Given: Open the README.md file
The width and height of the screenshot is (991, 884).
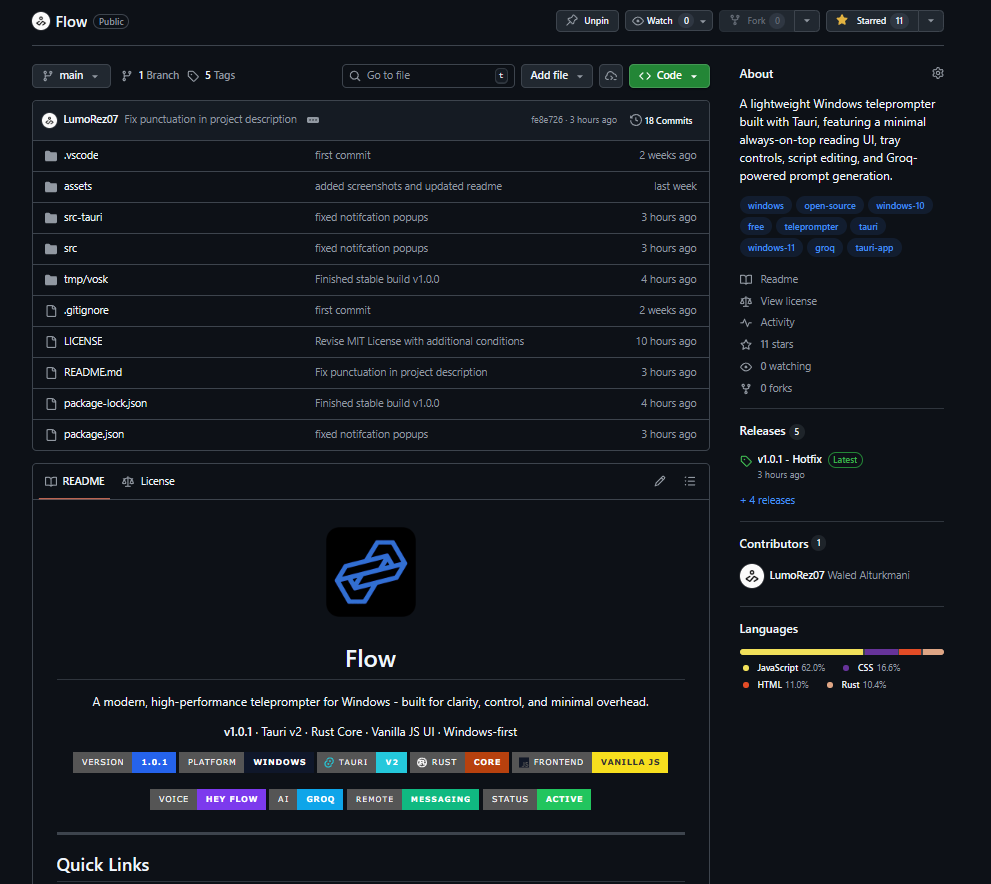Looking at the screenshot, I should pyautogui.click(x=93, y=373).
